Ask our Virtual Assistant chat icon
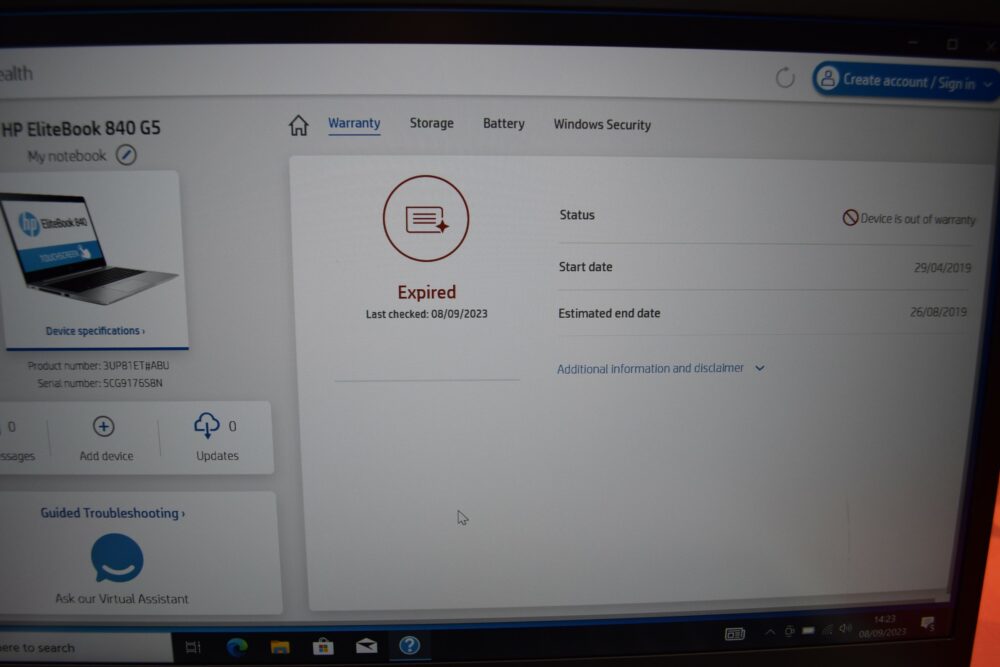Image resolution: width=1000 pixels, height=667 pixels. pos(117,559)
